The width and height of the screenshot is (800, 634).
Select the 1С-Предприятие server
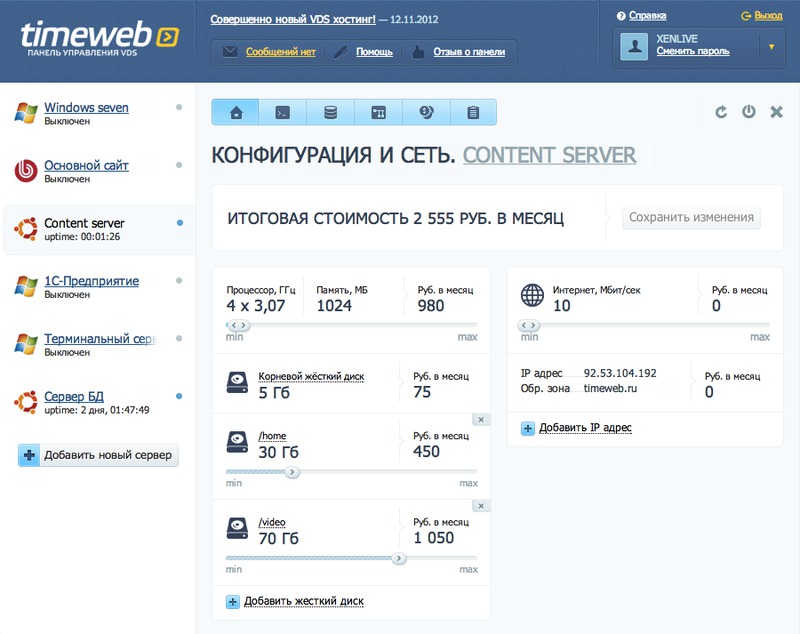pyautogui.click(x=91, y=281)
